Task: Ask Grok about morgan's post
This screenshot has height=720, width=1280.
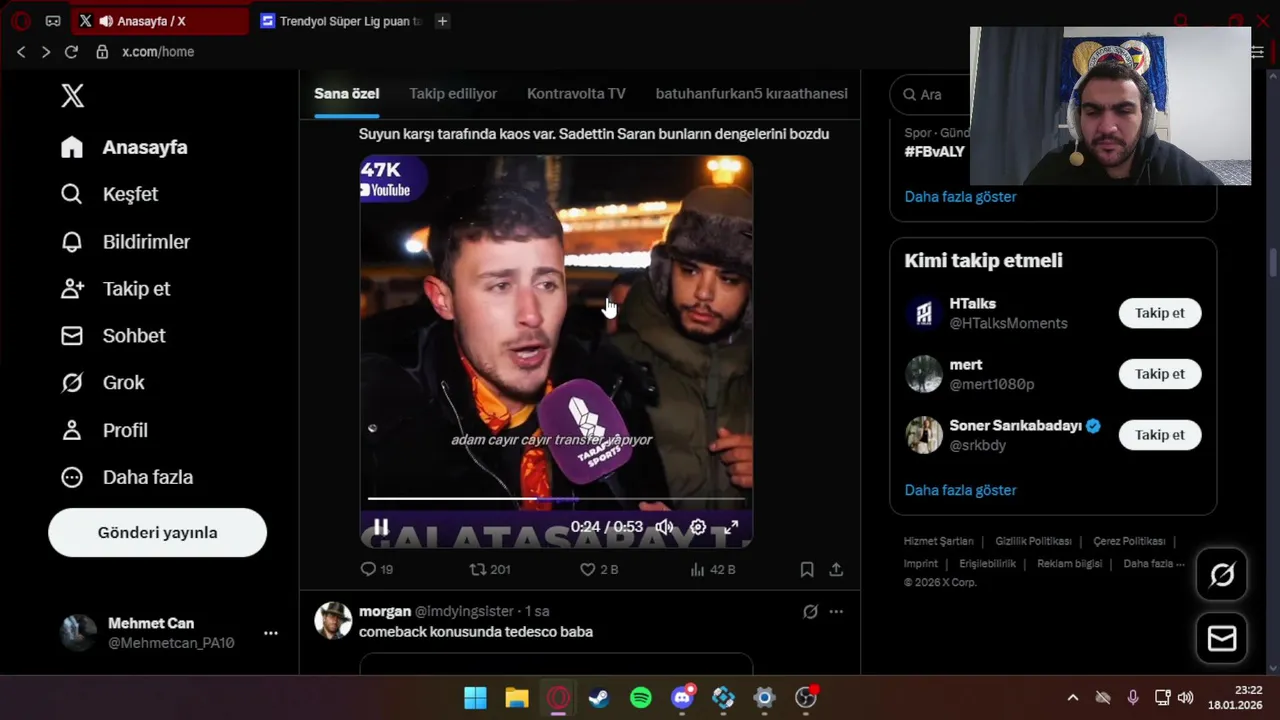Action: [810, 611]
